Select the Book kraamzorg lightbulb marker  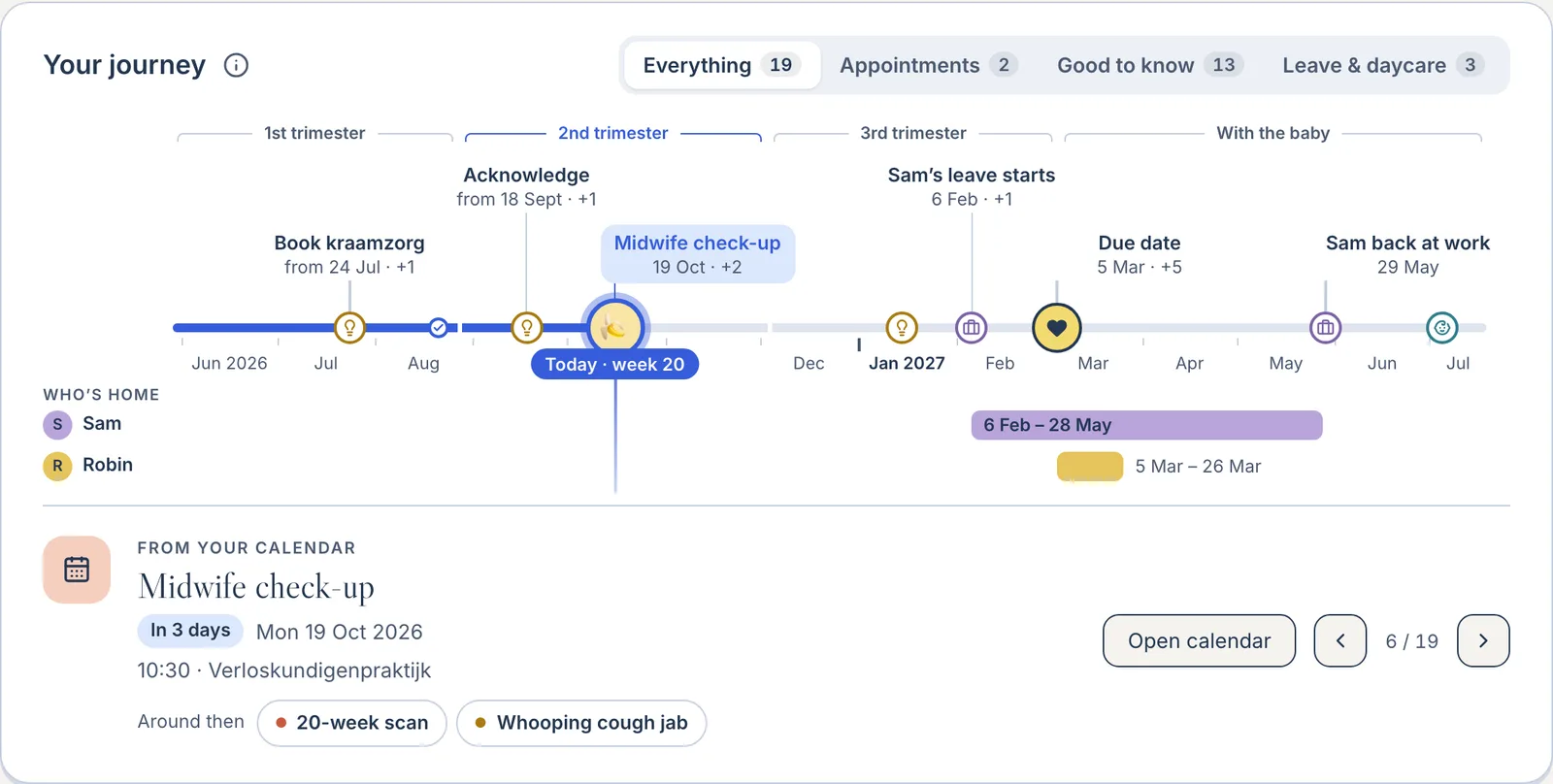(x=349, y=328)
